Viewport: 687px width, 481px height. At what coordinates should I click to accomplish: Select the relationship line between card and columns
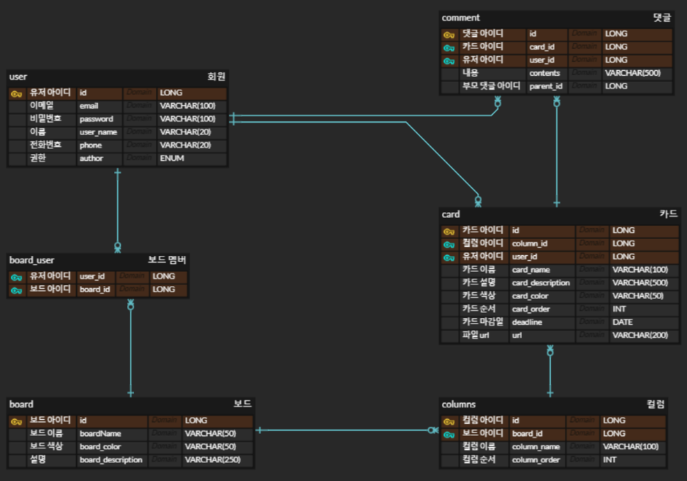[550, 371]
